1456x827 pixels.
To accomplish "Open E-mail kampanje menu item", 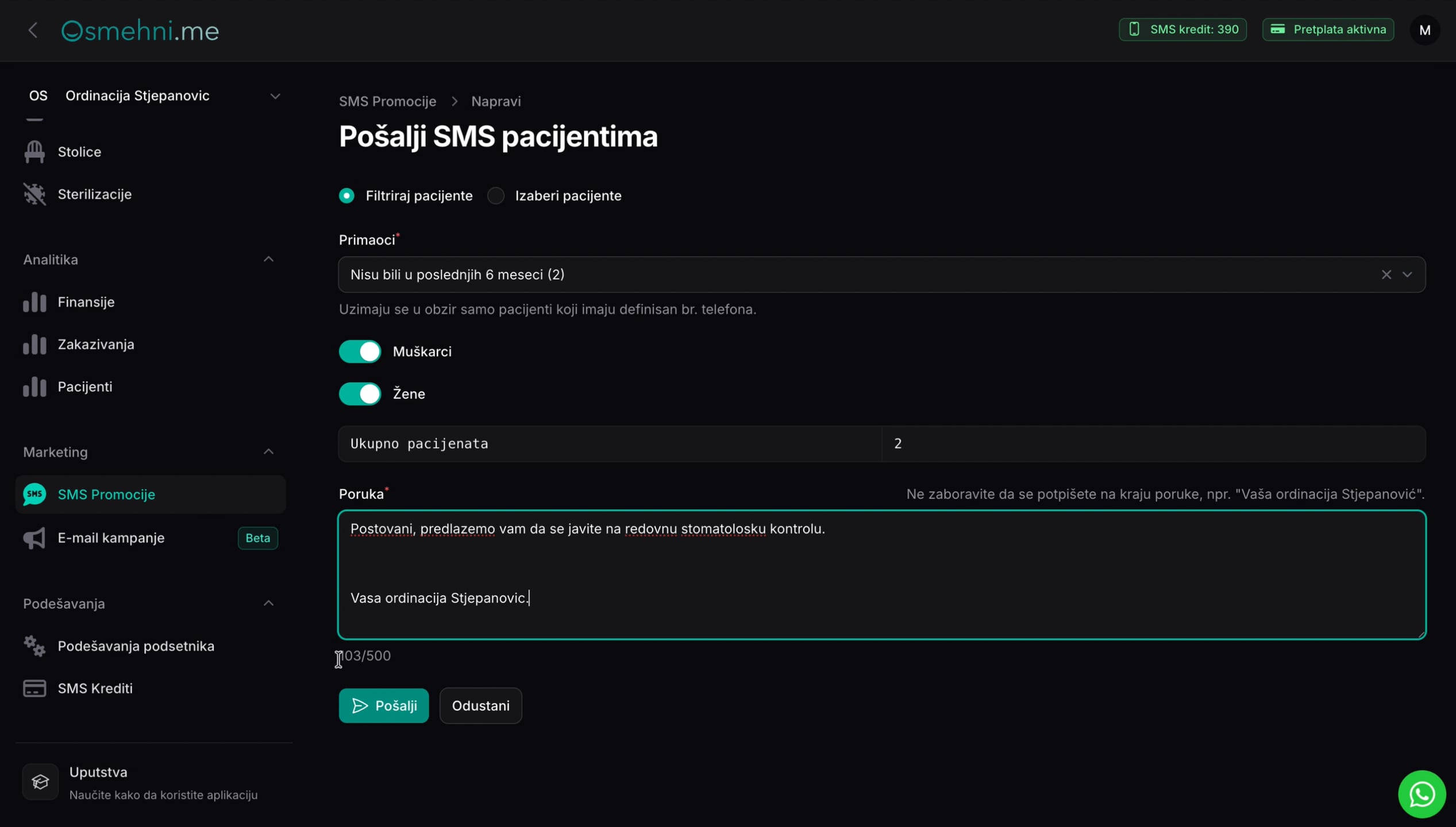I will (x=151, y=538).
